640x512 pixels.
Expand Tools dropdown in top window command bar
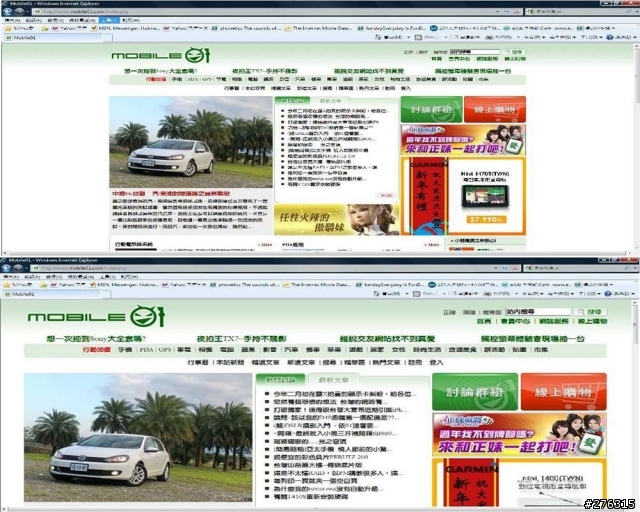590,37
